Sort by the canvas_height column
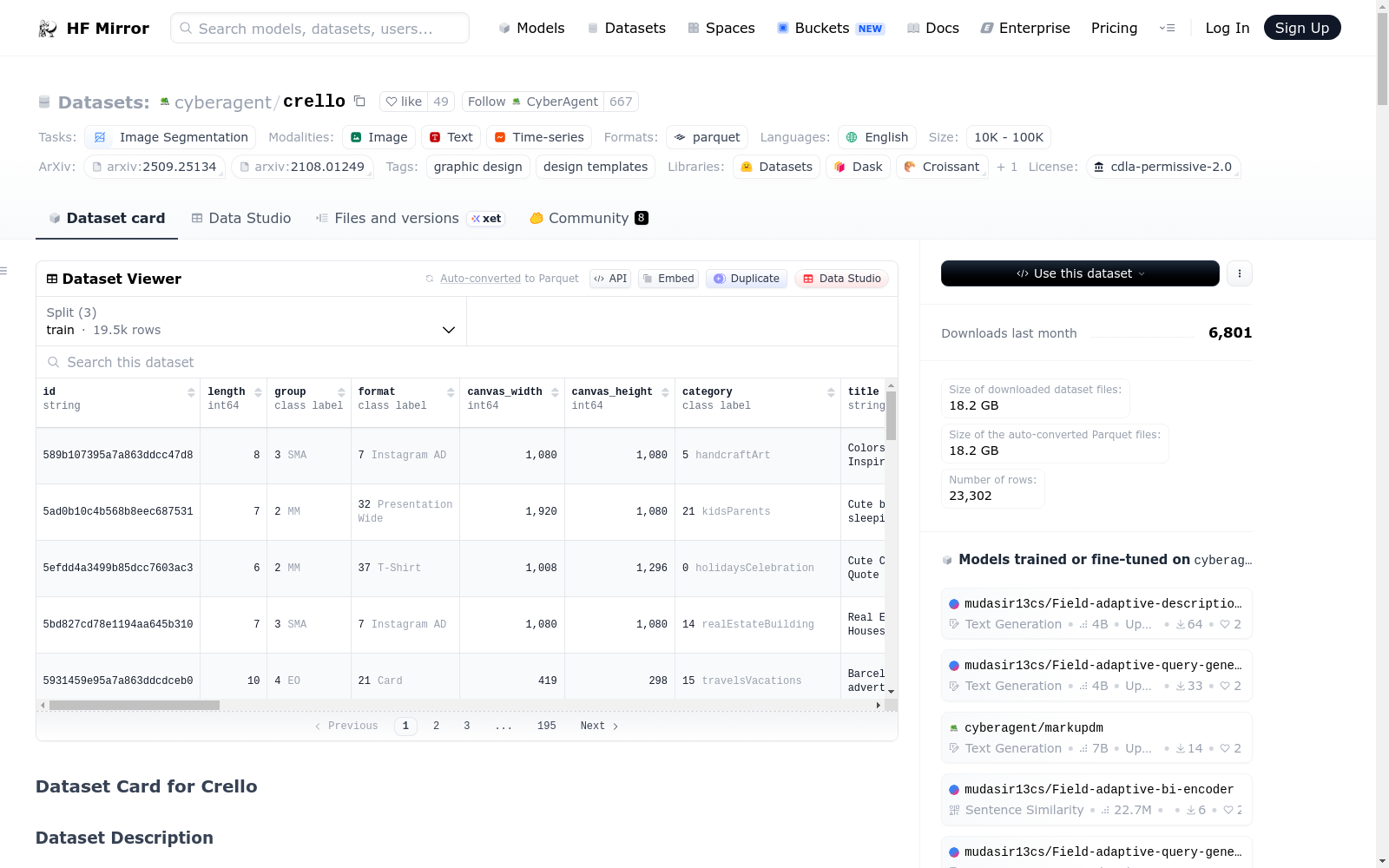 click(665, 393)
